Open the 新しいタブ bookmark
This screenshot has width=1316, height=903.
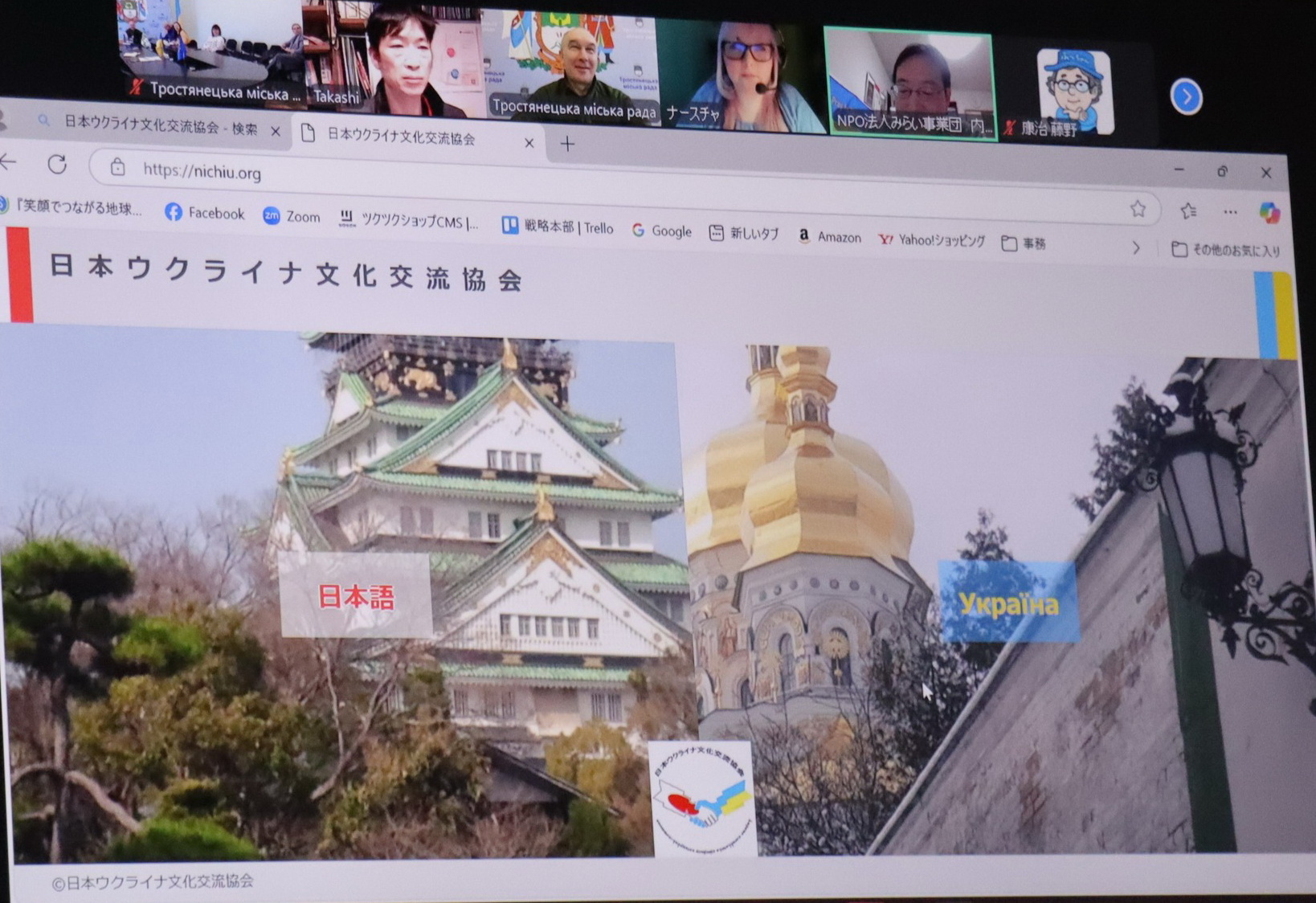pos(744,233)
